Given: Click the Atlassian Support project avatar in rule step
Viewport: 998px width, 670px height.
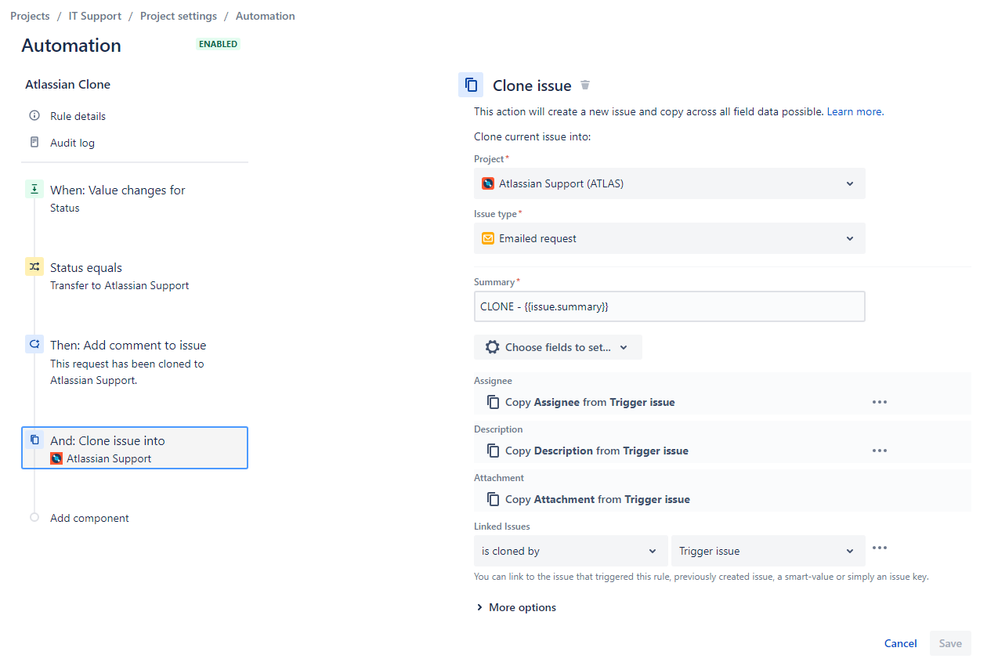Looking at the screenshot, I should [x=57, y=458].
